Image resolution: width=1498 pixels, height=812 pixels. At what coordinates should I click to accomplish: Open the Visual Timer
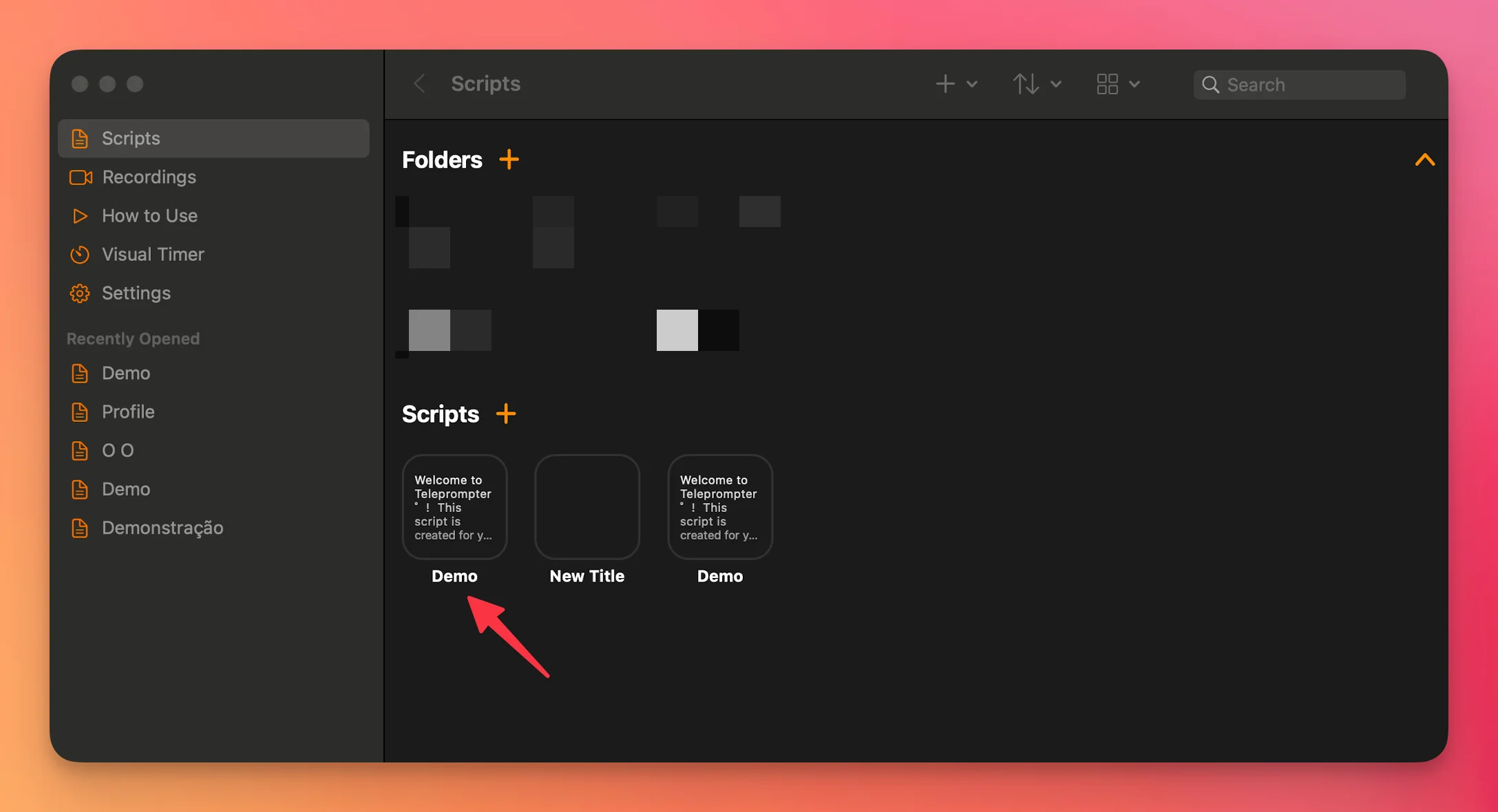coord(153,254)
